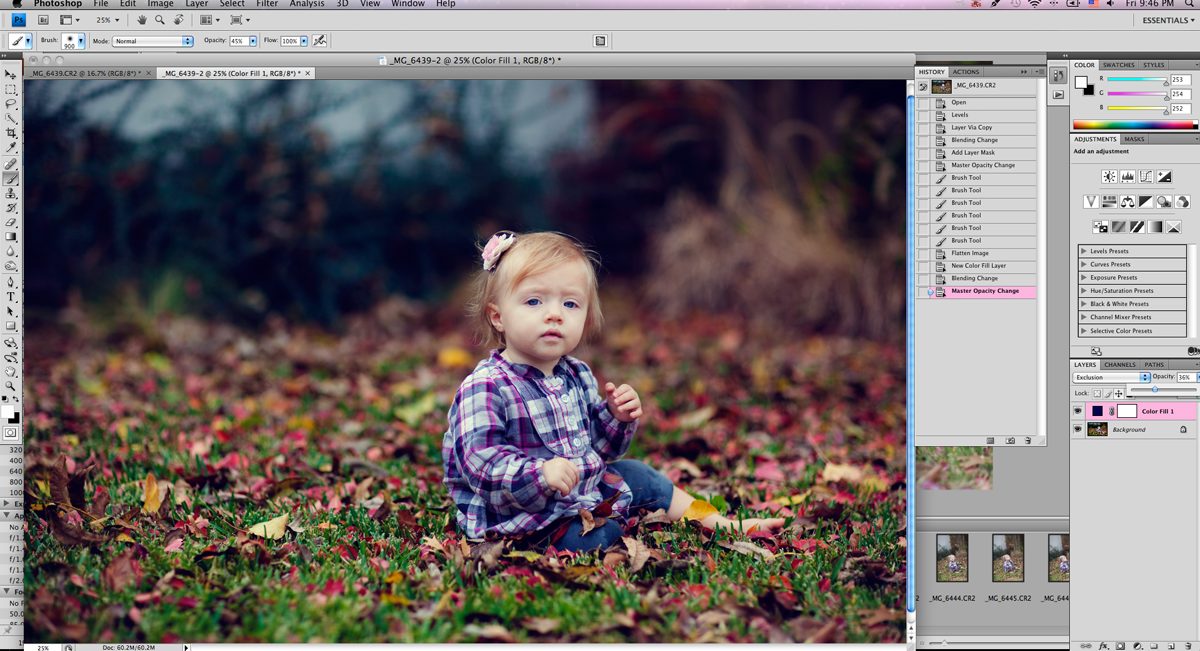
Task: Select the Add Layer Mask history state
Action: tap(975, 153)
